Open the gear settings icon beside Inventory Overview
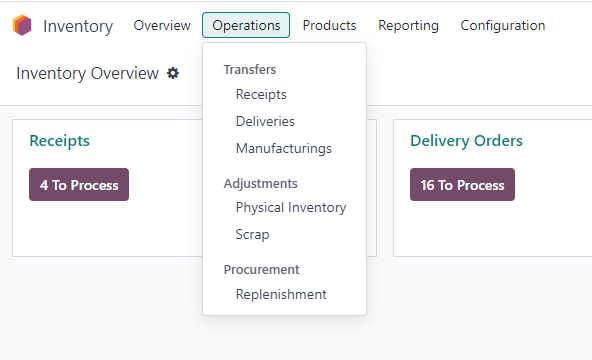The height and width of the screenshot is (360, 592). 173,73
